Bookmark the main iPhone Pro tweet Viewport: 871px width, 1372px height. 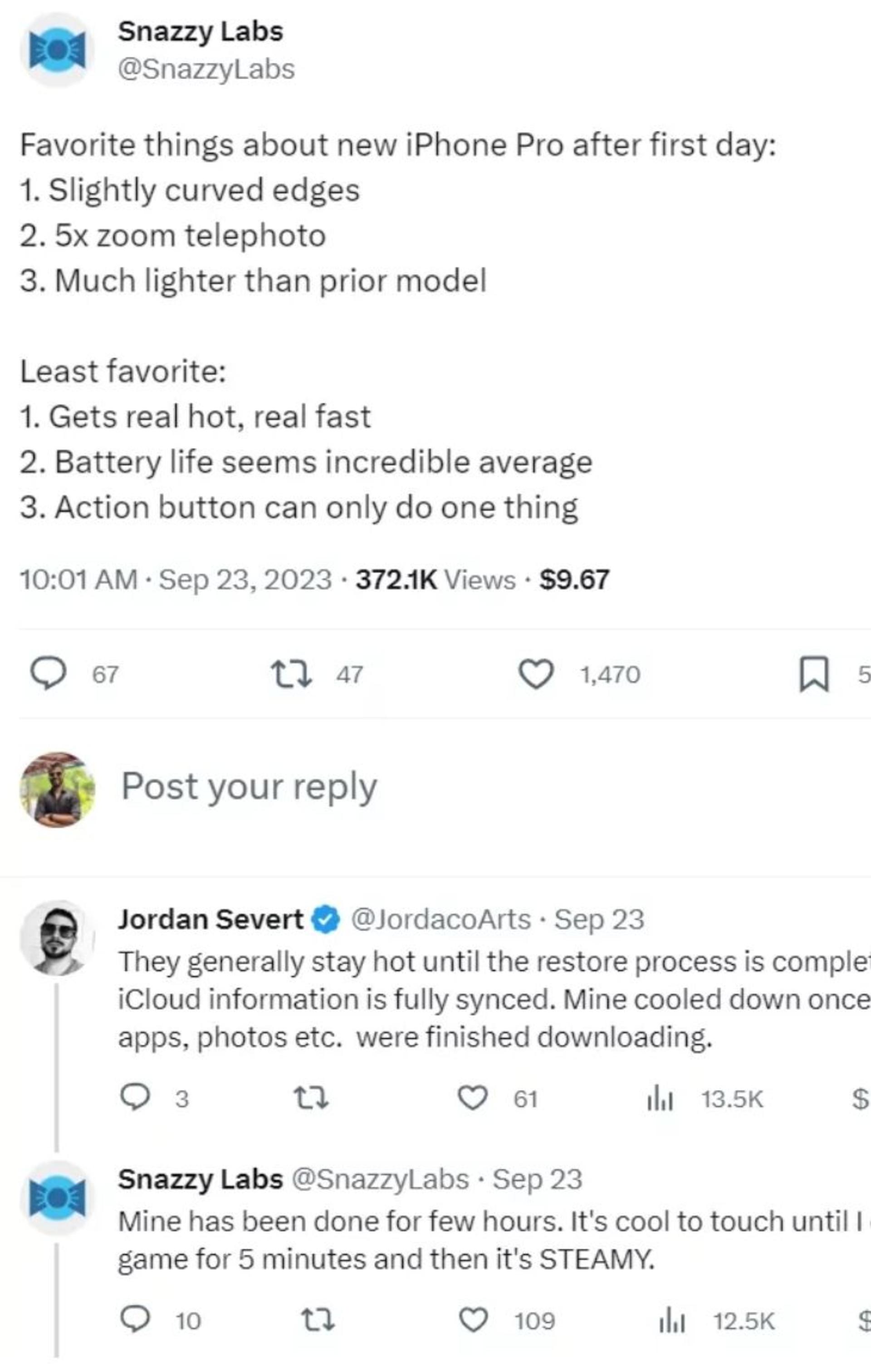pyautogui.click(x=813, y=674)
